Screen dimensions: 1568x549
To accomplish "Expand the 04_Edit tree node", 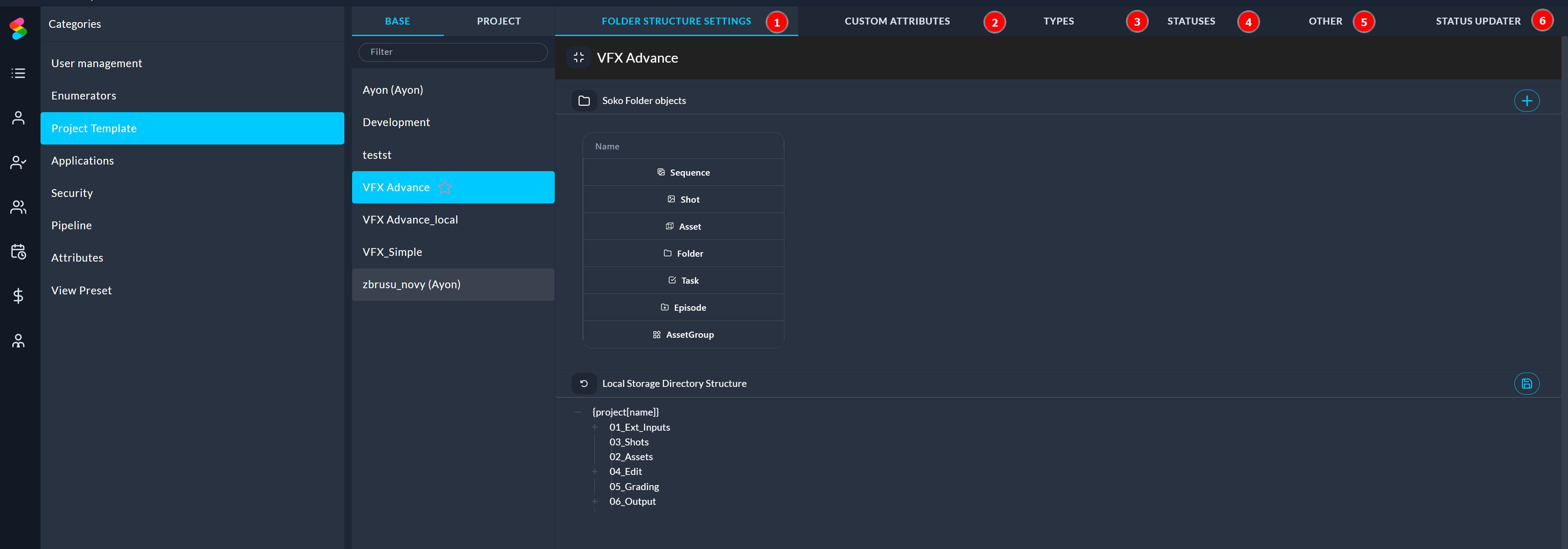I will (x=595, y=472).
